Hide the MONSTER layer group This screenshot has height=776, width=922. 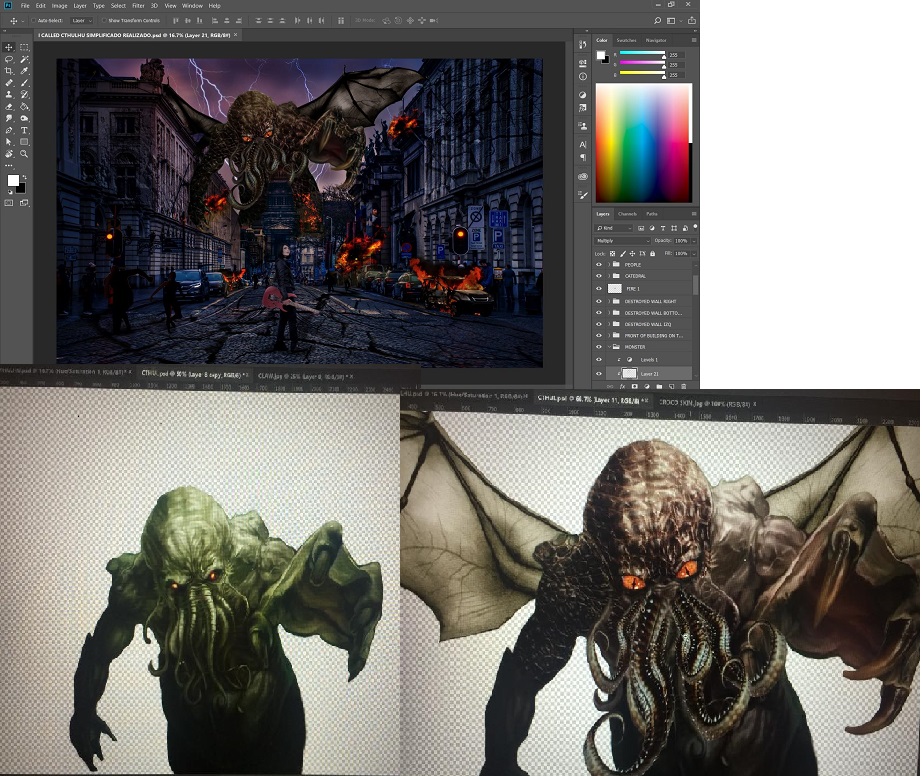point(599,347)
